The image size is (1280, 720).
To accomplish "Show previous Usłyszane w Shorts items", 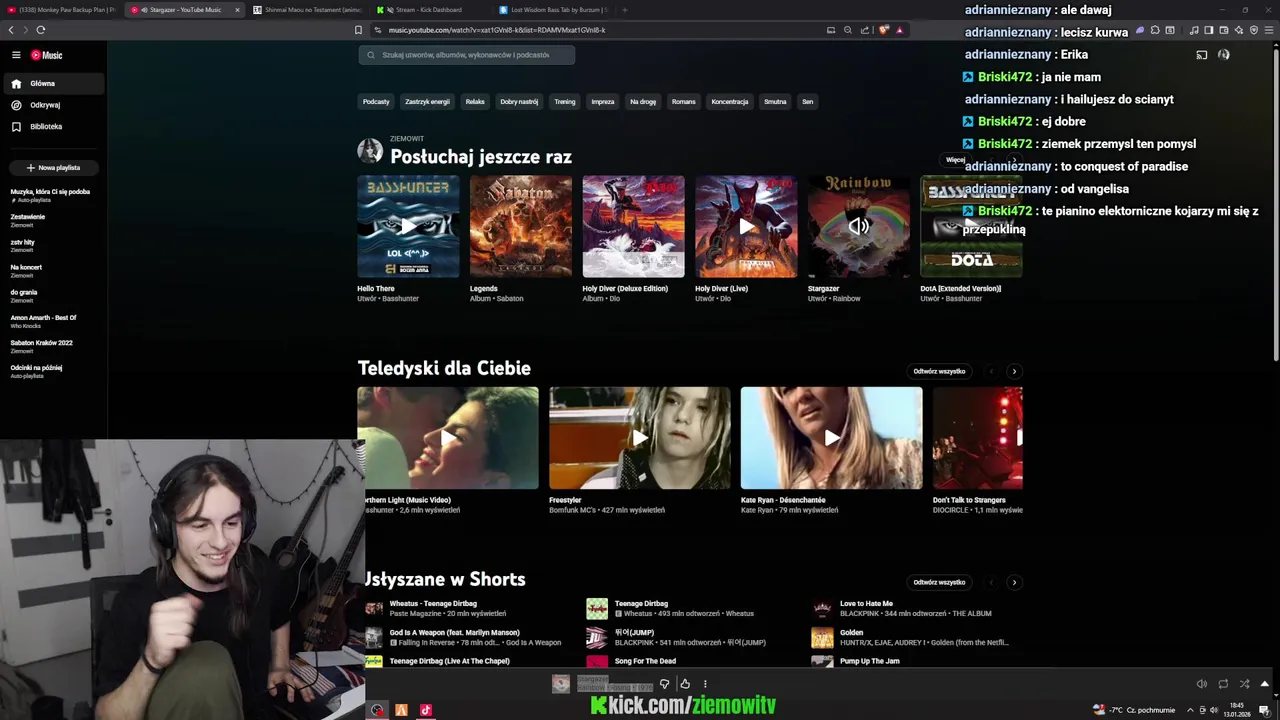I will coord(991,582).
